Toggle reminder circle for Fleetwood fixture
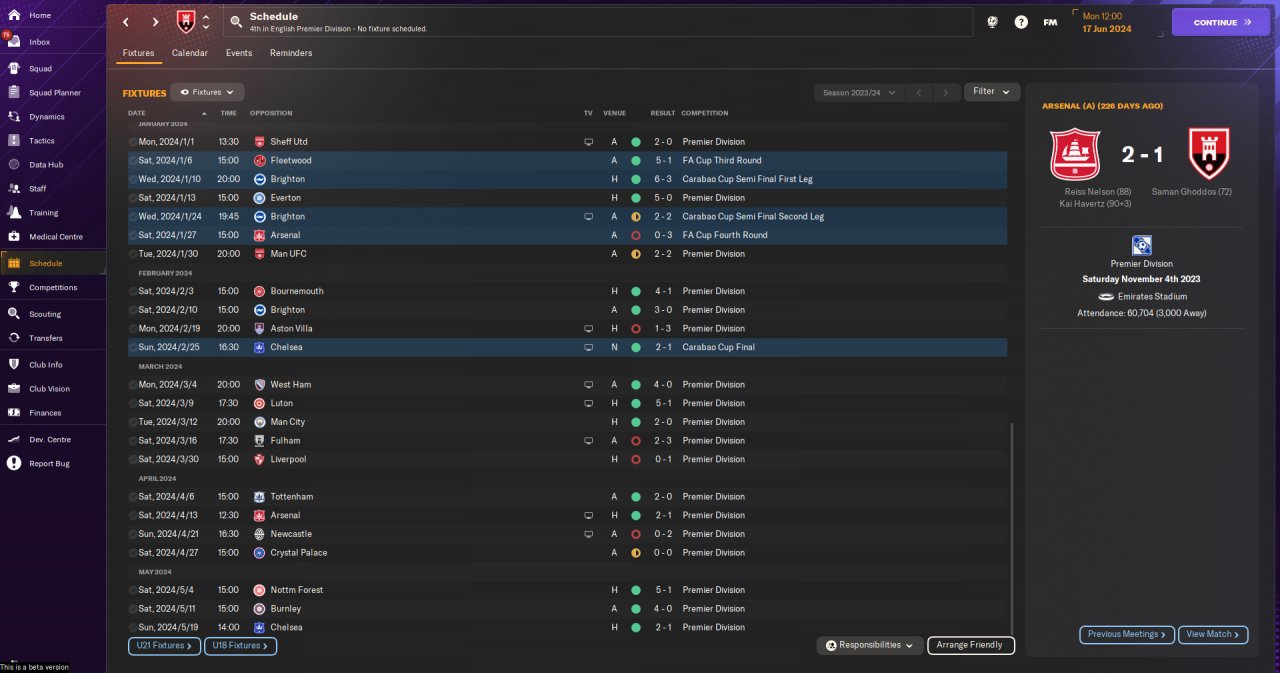This screenshot has height=673, width=1280. (x=133, y=161)
